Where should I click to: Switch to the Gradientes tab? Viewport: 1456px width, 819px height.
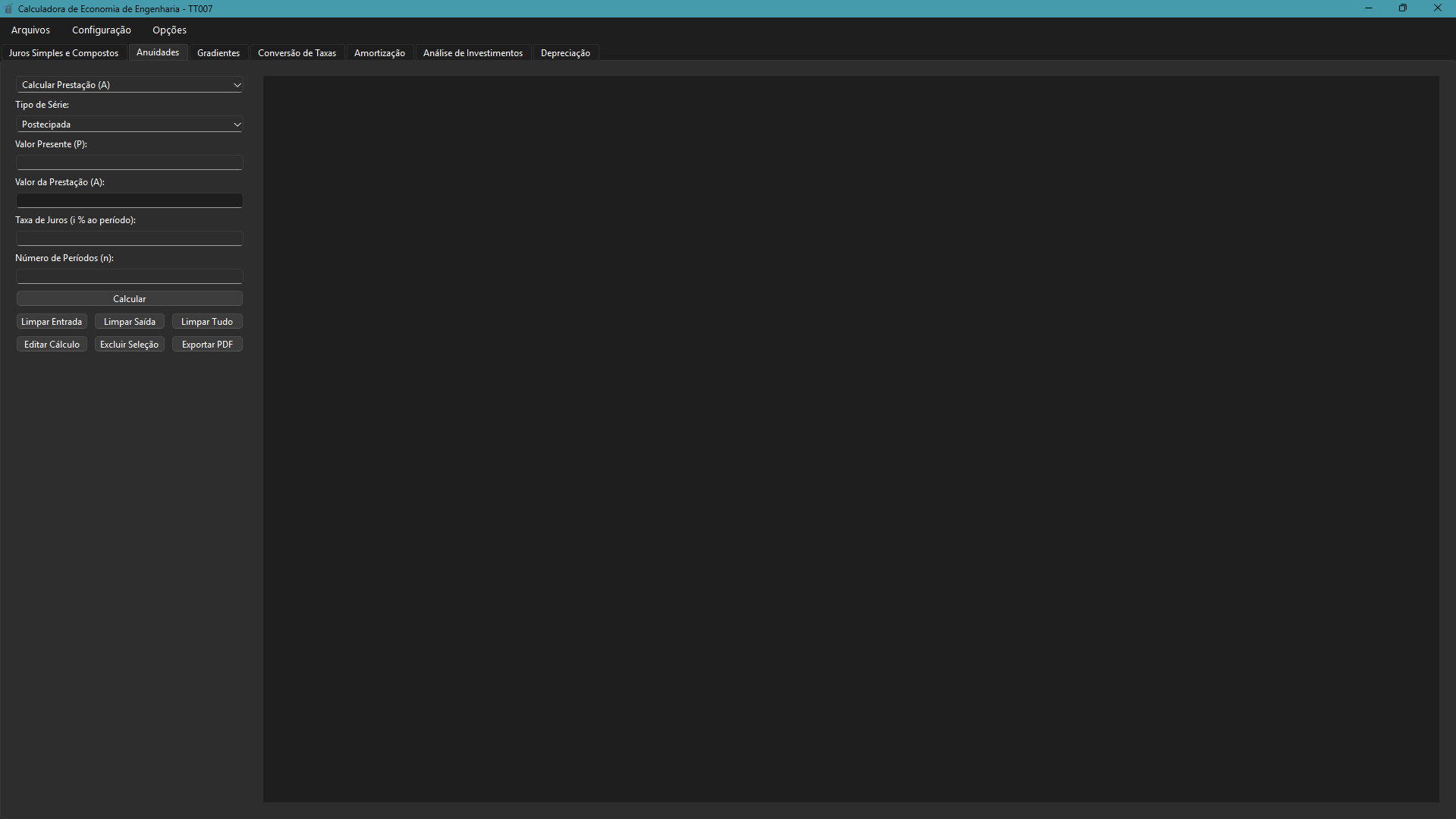[219, 53]
